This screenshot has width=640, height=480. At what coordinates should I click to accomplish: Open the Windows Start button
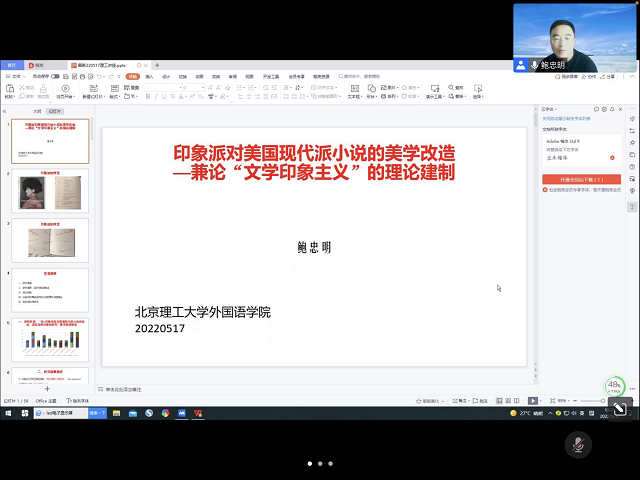click(x=8, y=413)
